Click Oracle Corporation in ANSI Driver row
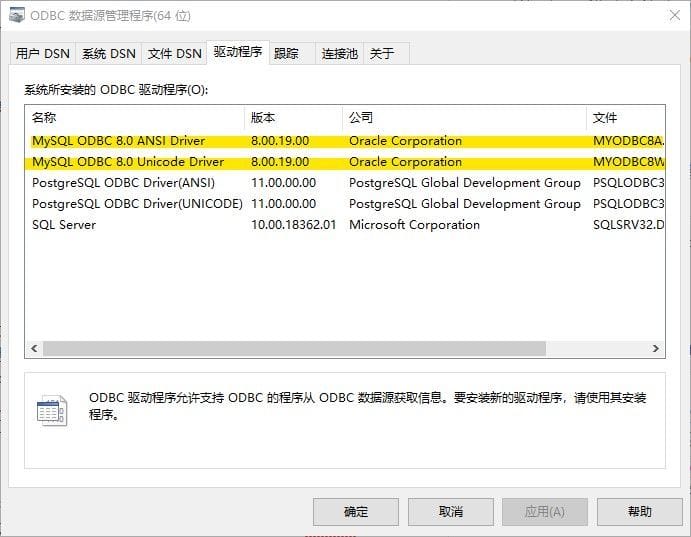This screenshot has height=537, width=691. (405, 141)
